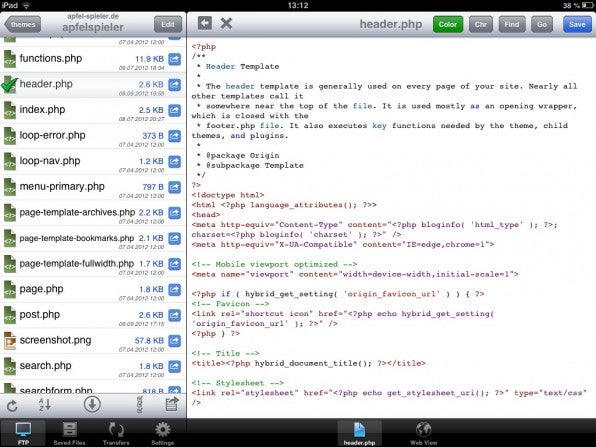
Task: Tap the Edit button in file list
Action: tap(168, 25)
